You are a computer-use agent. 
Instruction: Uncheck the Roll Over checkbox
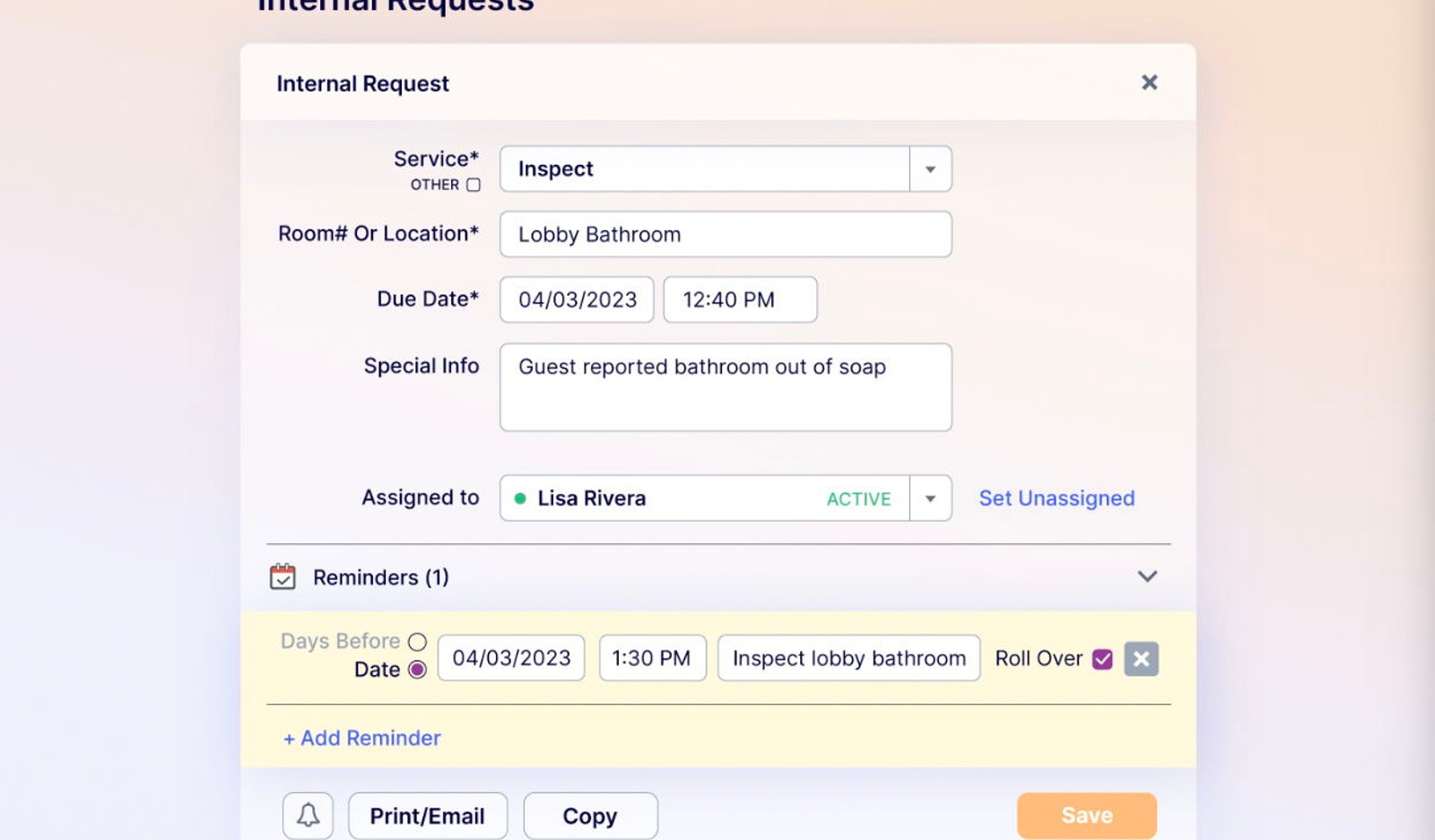[x=1102, y=659]
